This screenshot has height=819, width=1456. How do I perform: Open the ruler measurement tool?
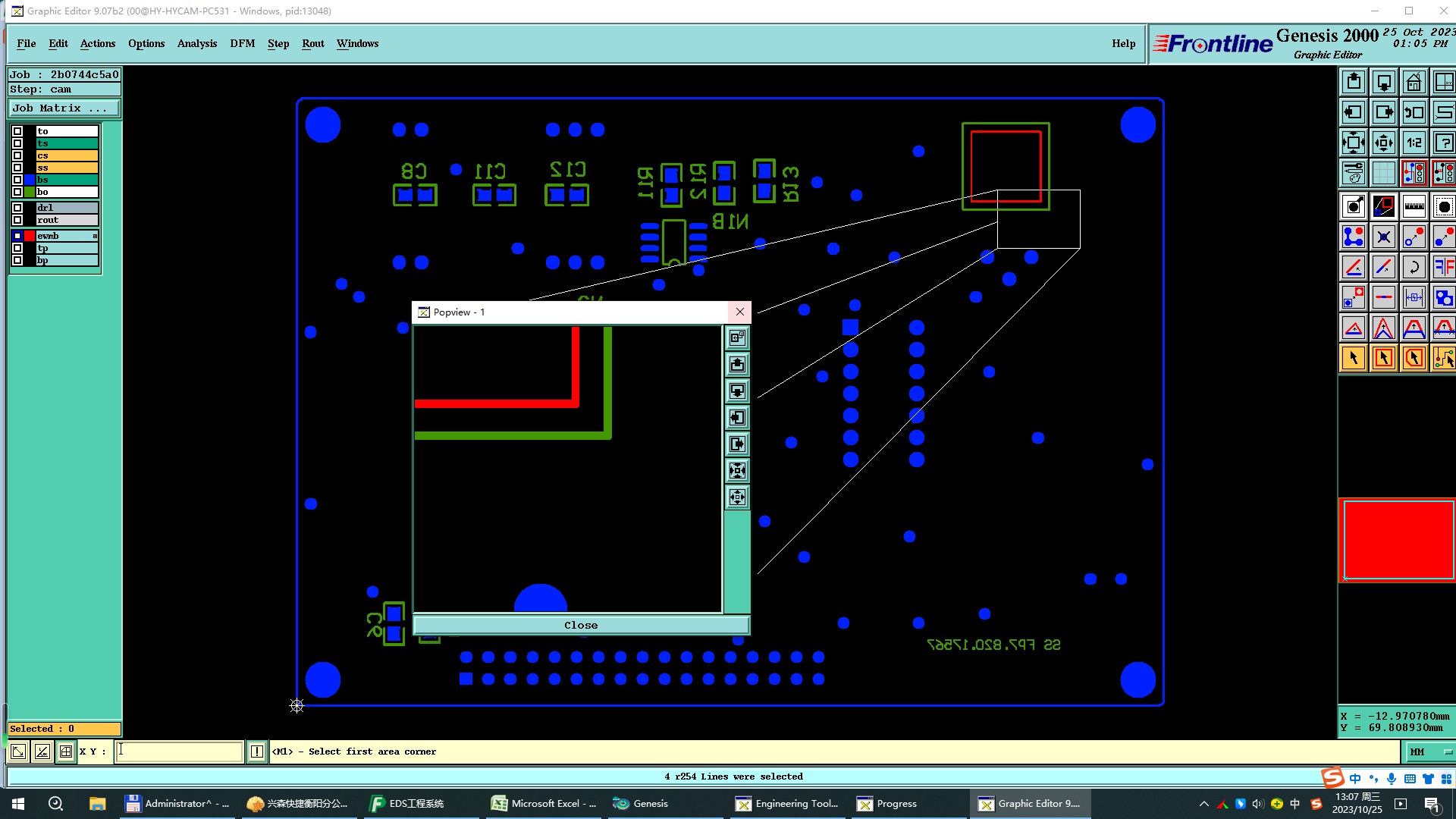click(1414, 206)
